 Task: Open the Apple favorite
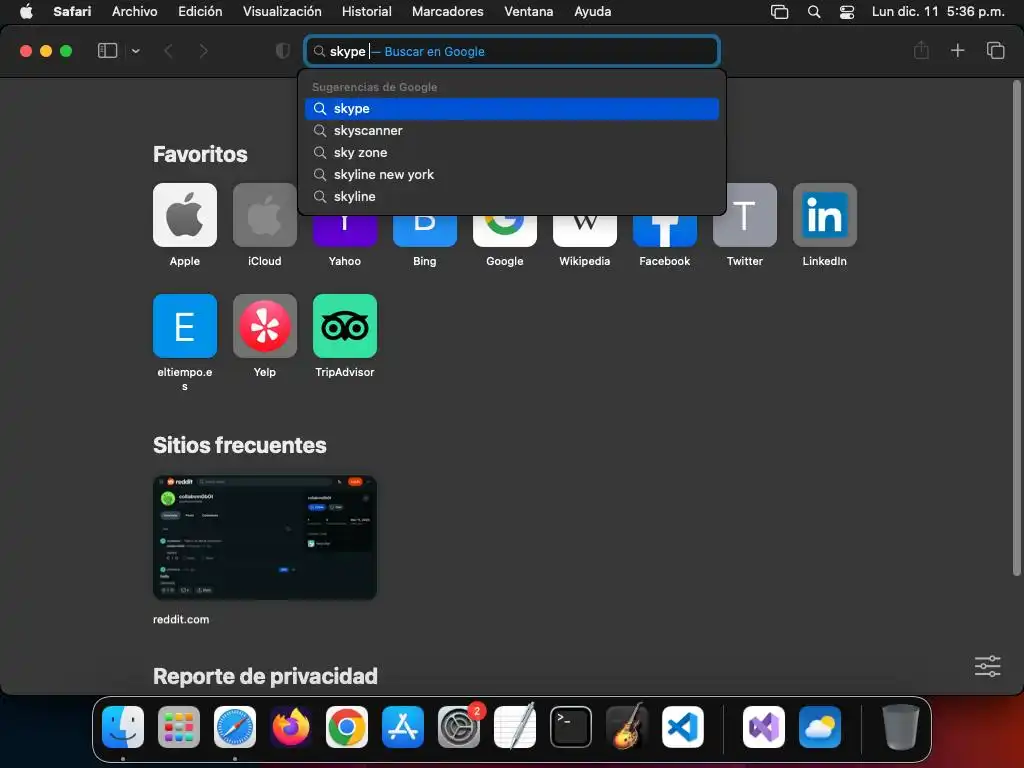point(185,215)
